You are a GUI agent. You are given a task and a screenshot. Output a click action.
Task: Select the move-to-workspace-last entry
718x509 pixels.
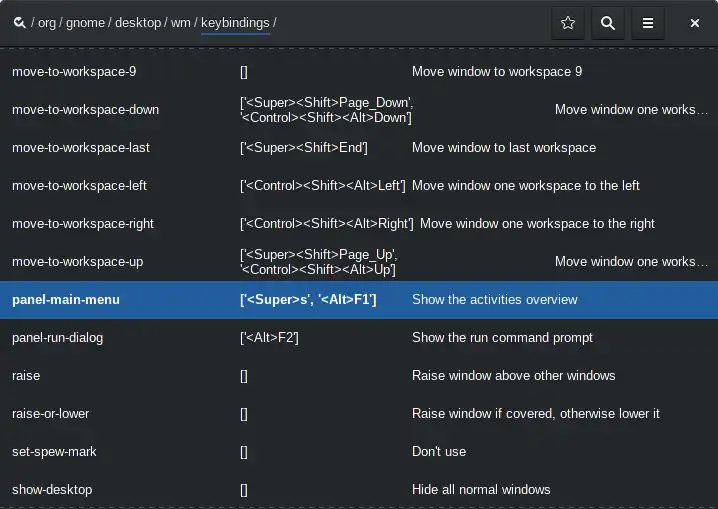pos(359,148)
